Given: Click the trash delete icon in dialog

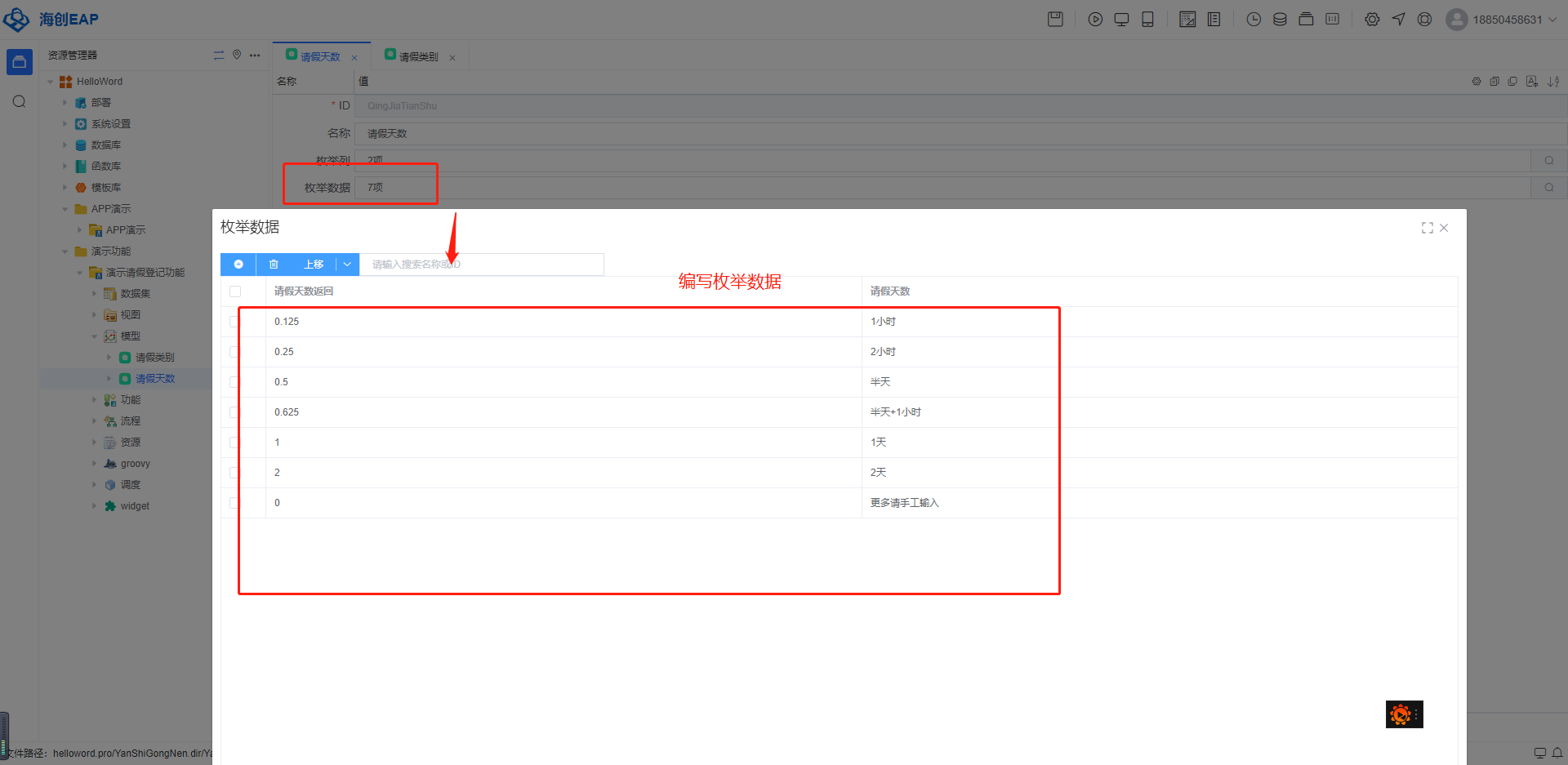Looking at the screenshot, I should (x=274, y=265).
